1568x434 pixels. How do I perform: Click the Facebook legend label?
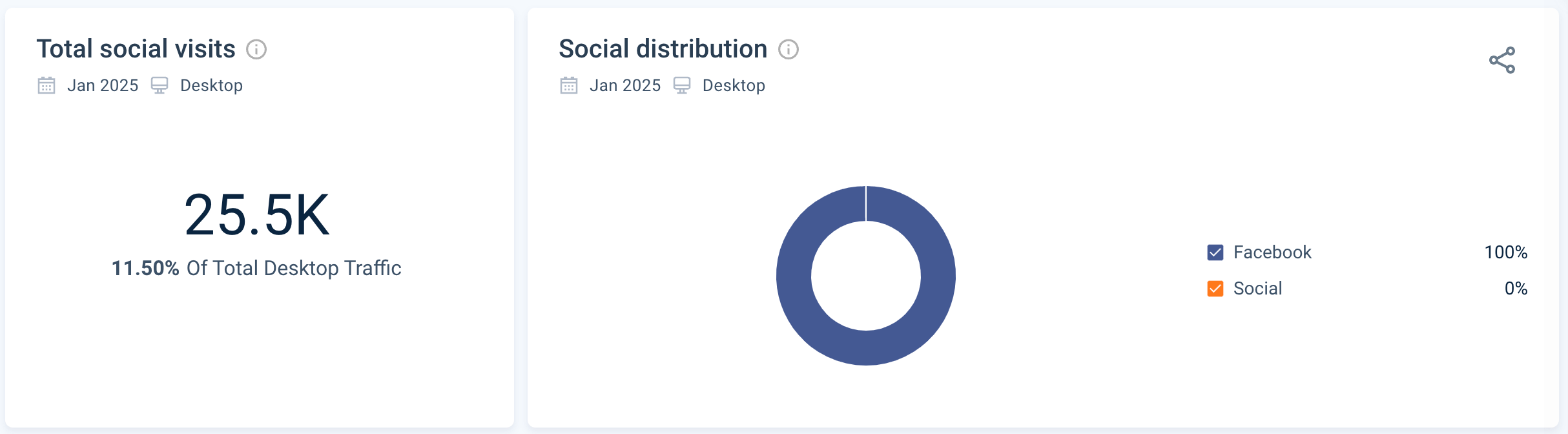coord(1272,253)
